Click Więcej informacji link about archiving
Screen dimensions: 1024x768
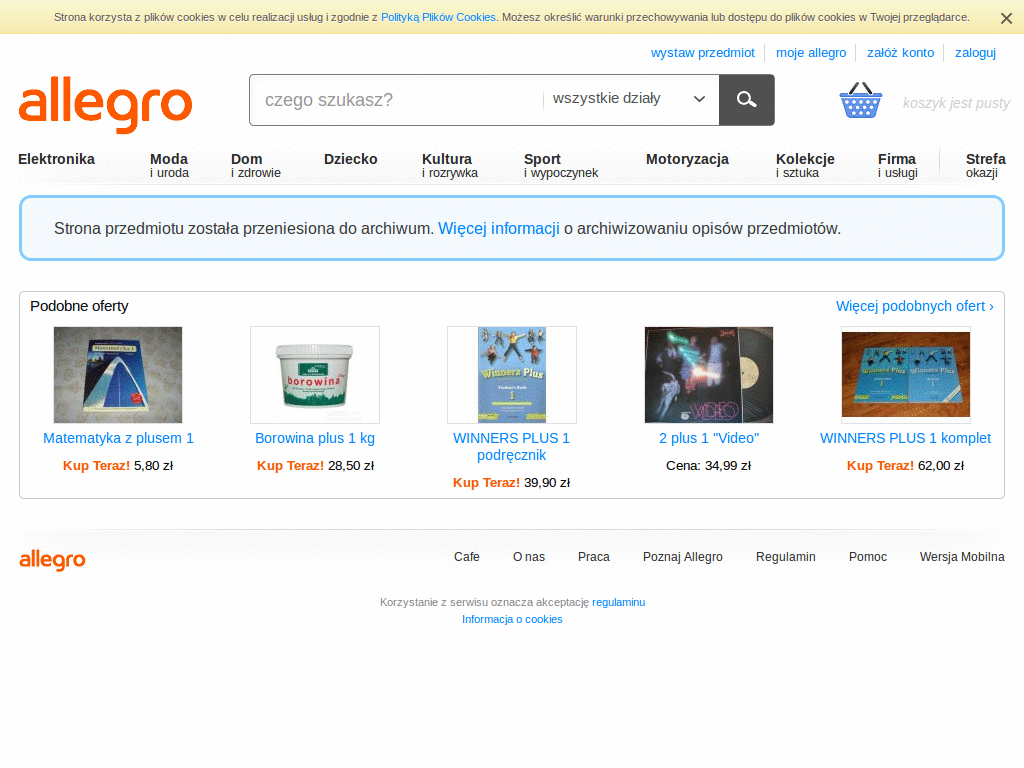(x=499, y=229)
